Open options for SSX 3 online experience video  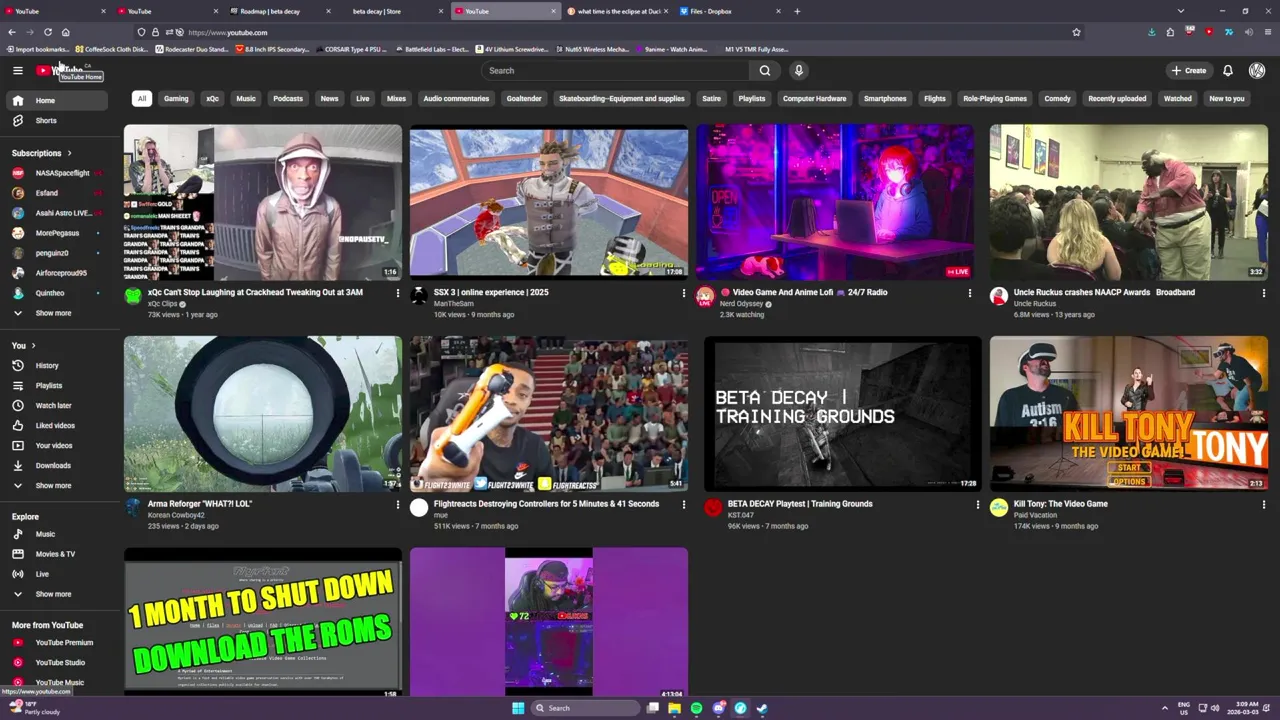(684, 293)
